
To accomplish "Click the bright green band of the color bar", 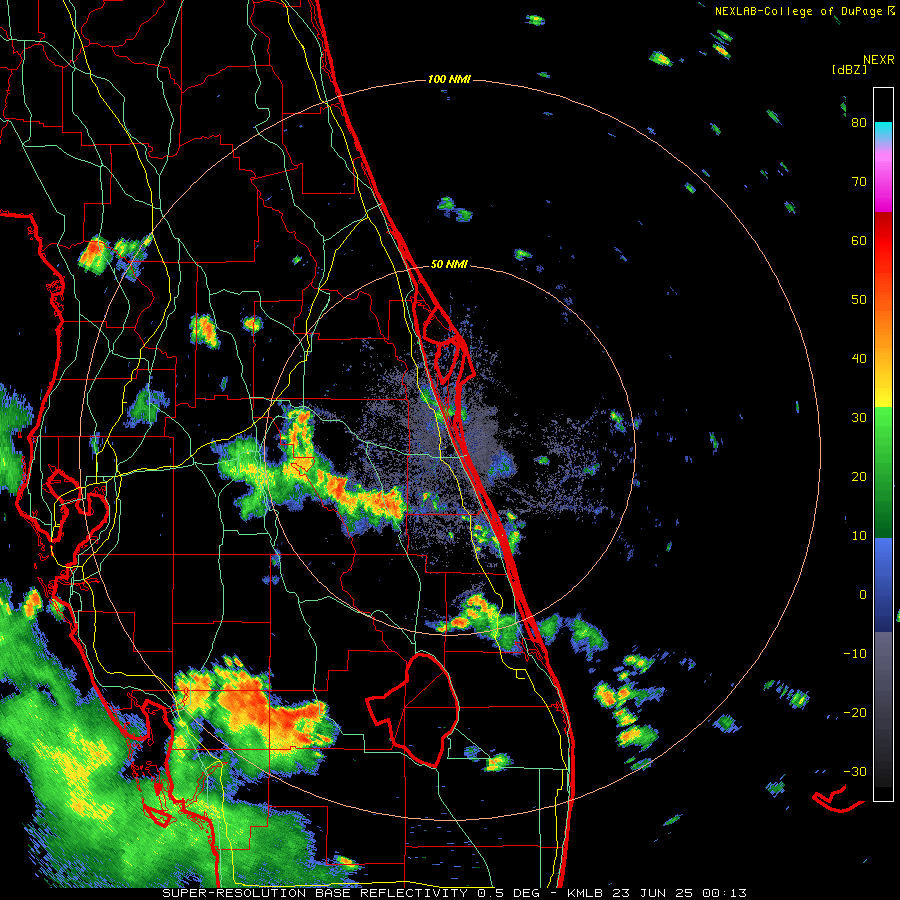I will 883,436.
